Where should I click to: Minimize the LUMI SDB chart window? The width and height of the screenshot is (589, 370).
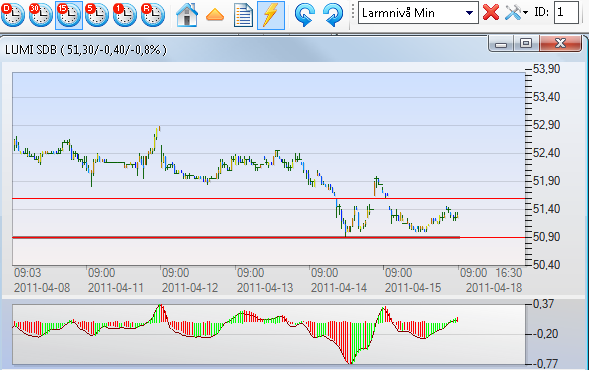[x=501, y=44]
